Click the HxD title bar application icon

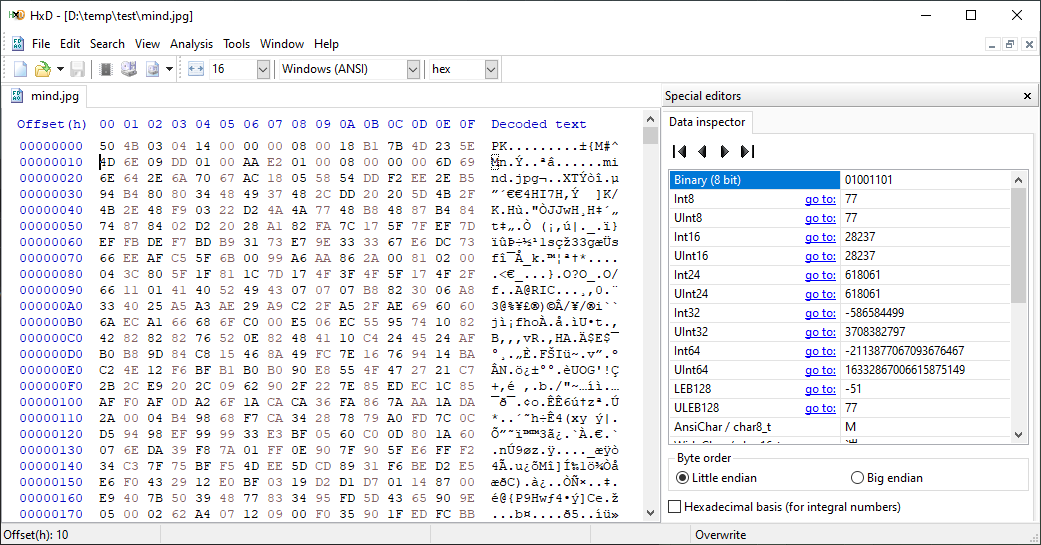17,15
